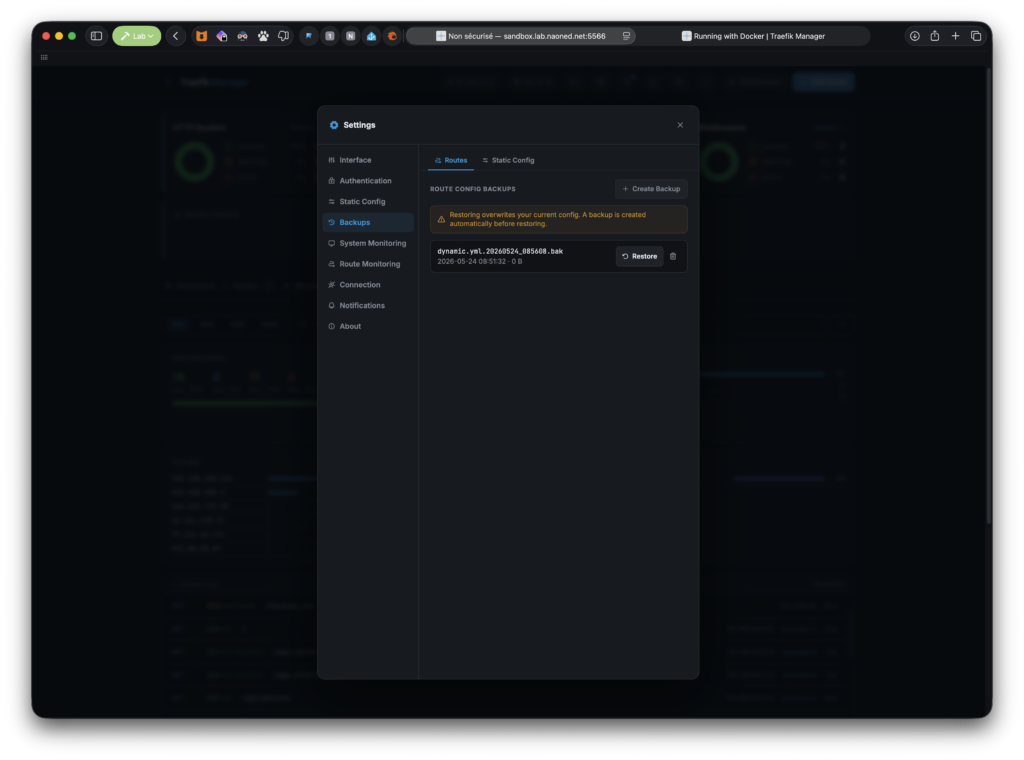Image resolution: width=1024 pixels, height=760 pixels.
Task: Switch to the Static Config backups tab
Action: pyautogui.click(x=508, y=160)
